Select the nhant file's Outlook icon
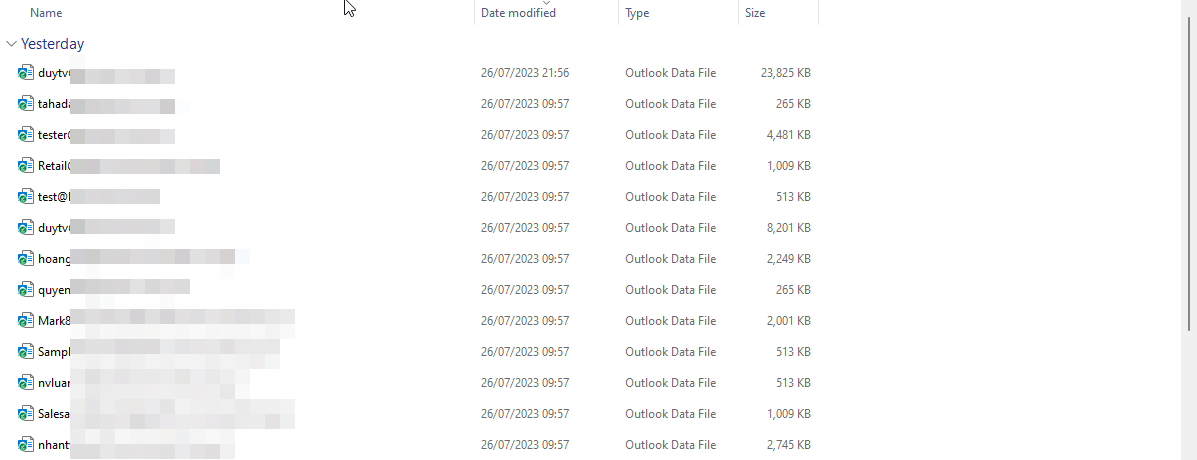Screen dimensions: 1197x460 [x=26, y=445]
